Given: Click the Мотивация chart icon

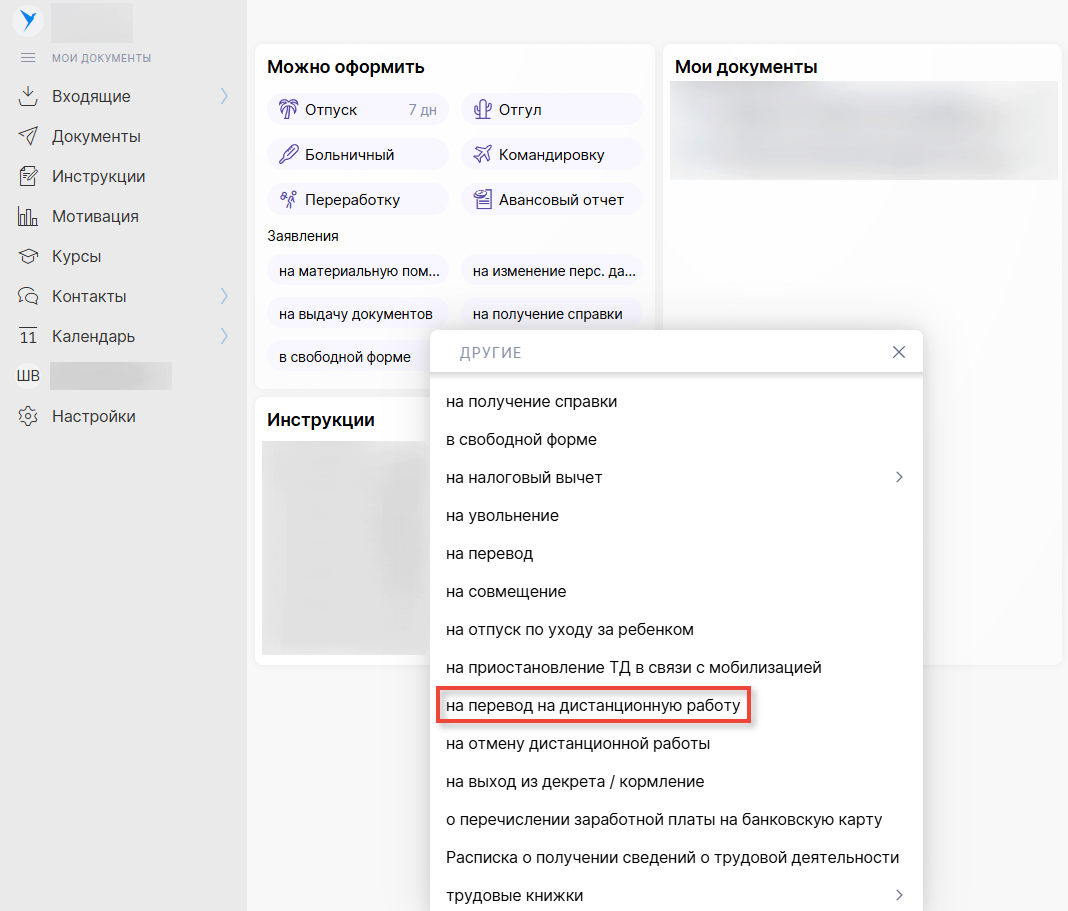Looking at the screenshot, I should [x=28, y=216].
